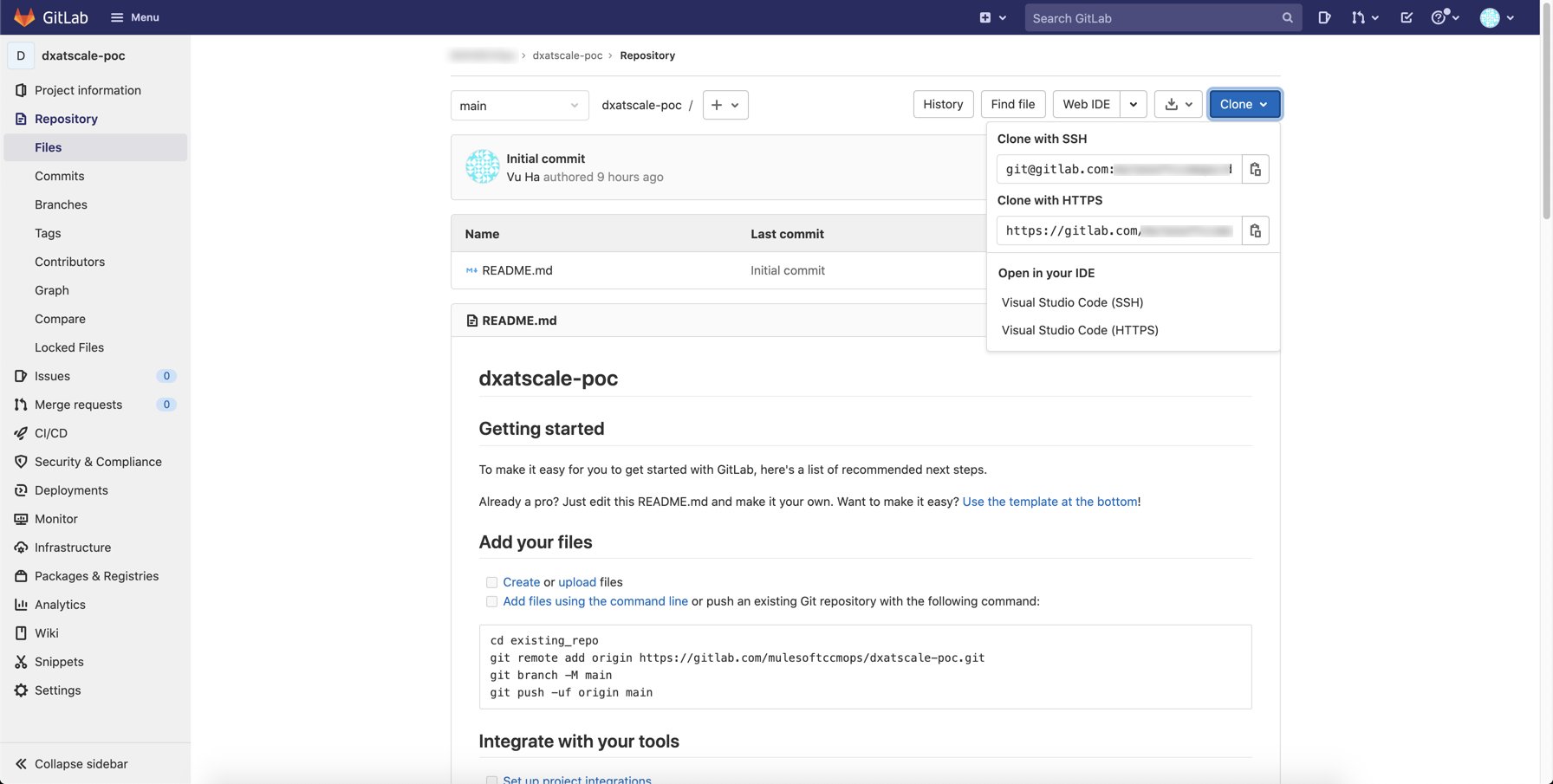This screenshot has height=784, width=1553.
Task: Toggle the Add files using command line checkbox
Action: [x=491, y=601]
